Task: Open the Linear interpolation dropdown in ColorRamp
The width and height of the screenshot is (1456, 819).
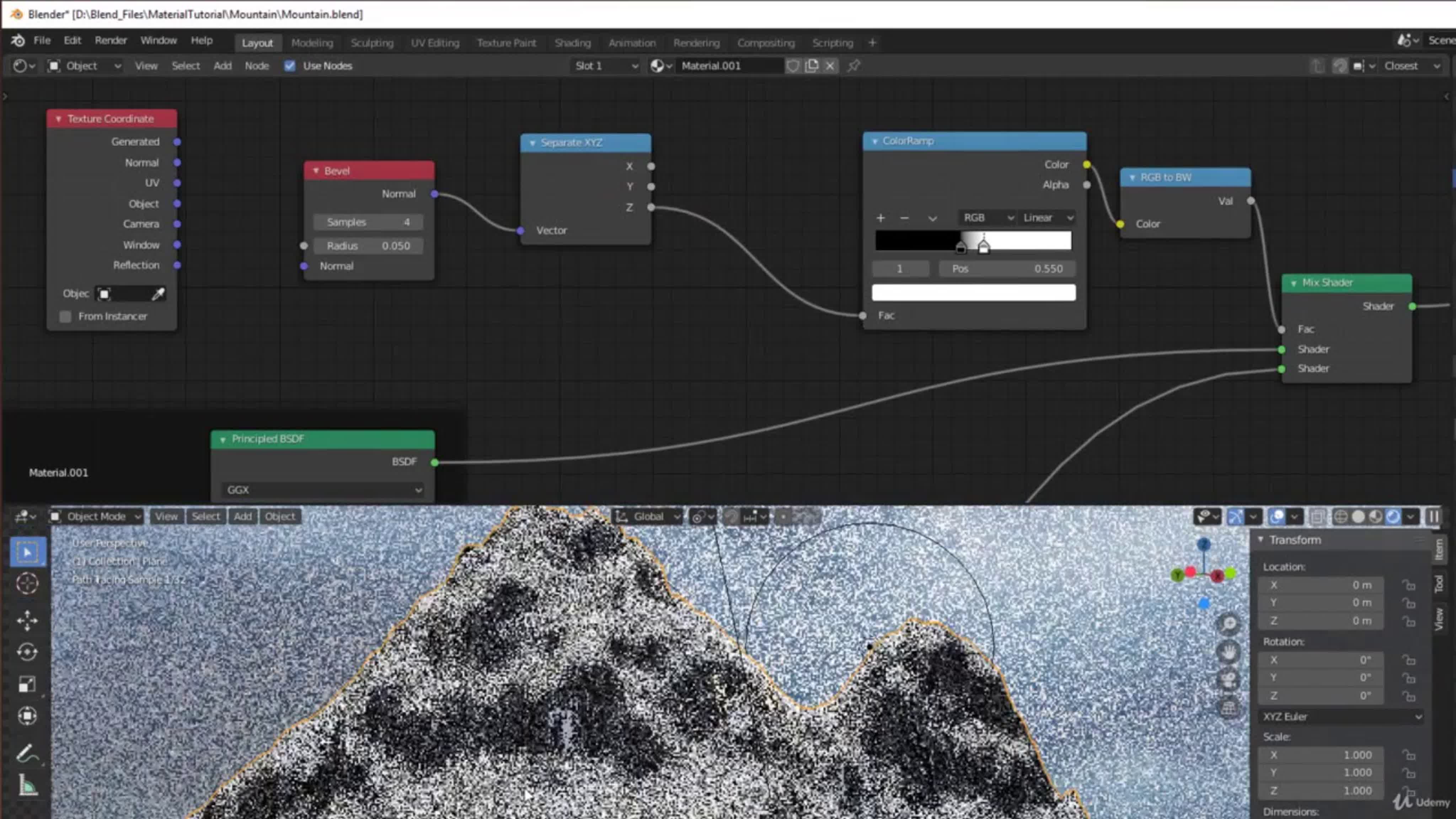Action: (x=1047, y=218)
